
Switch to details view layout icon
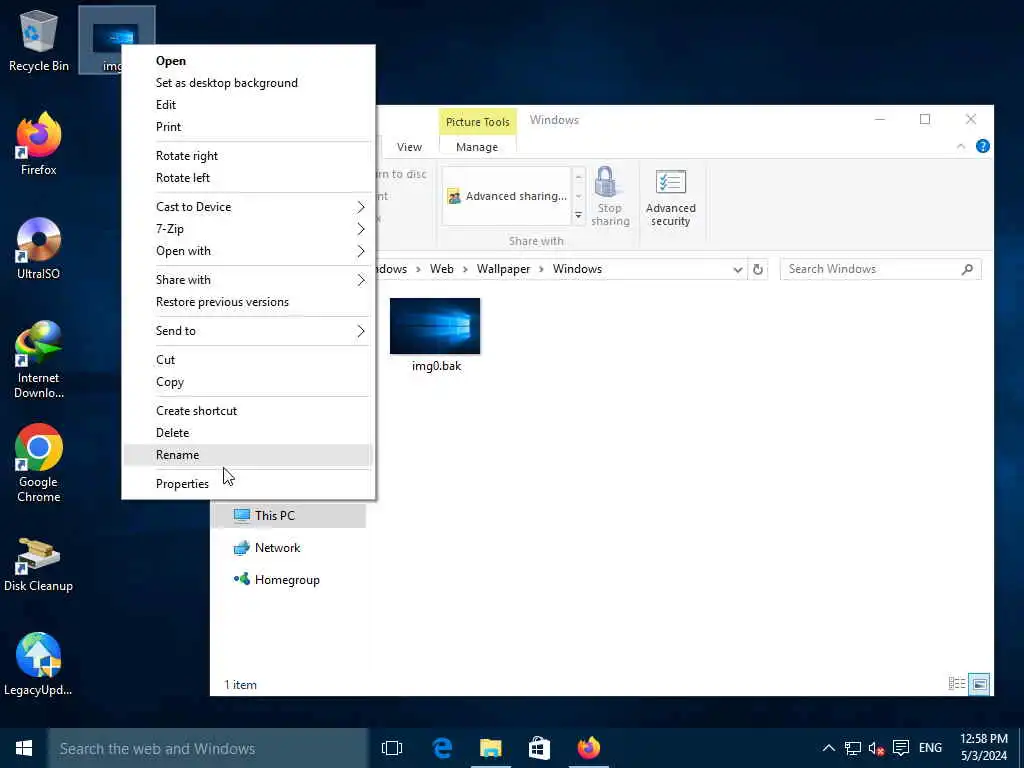[x=957, y=683]
